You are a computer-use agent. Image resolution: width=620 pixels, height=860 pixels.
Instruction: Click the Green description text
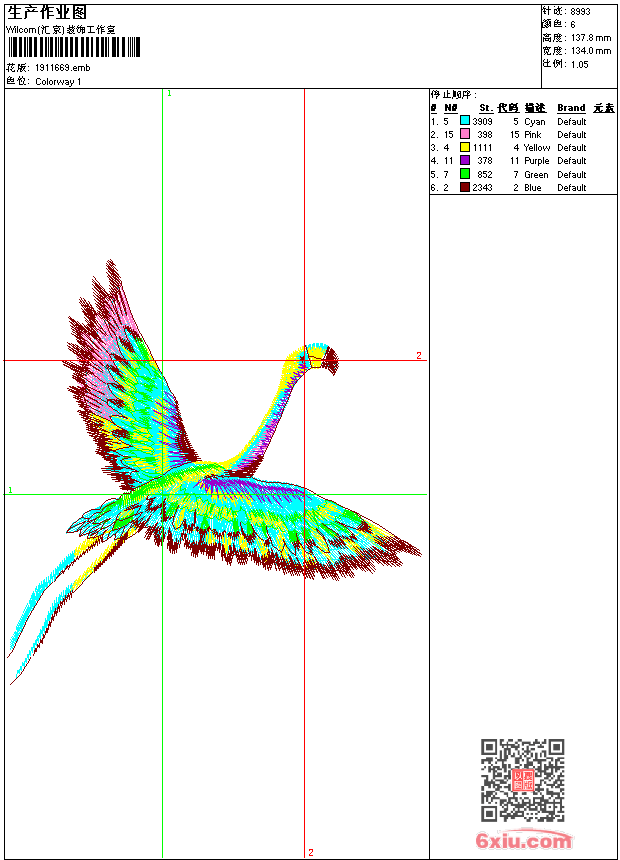tap(536, 174)
